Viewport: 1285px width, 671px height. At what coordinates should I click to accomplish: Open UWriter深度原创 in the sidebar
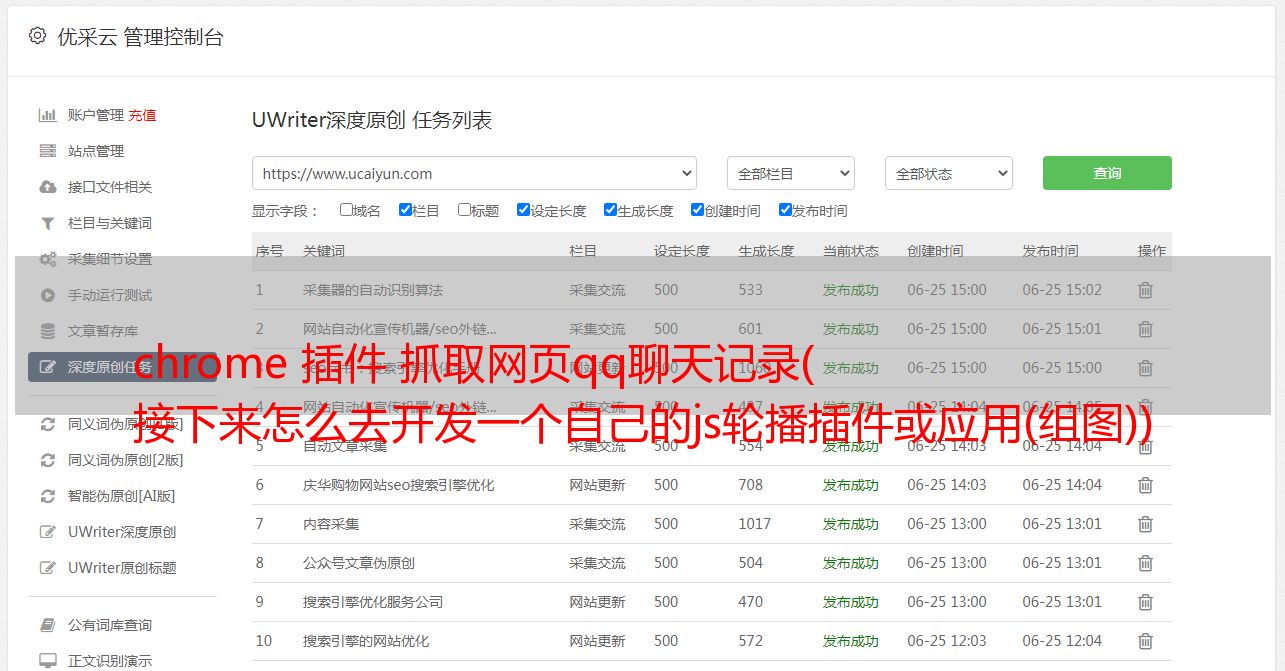coord(122,532)
